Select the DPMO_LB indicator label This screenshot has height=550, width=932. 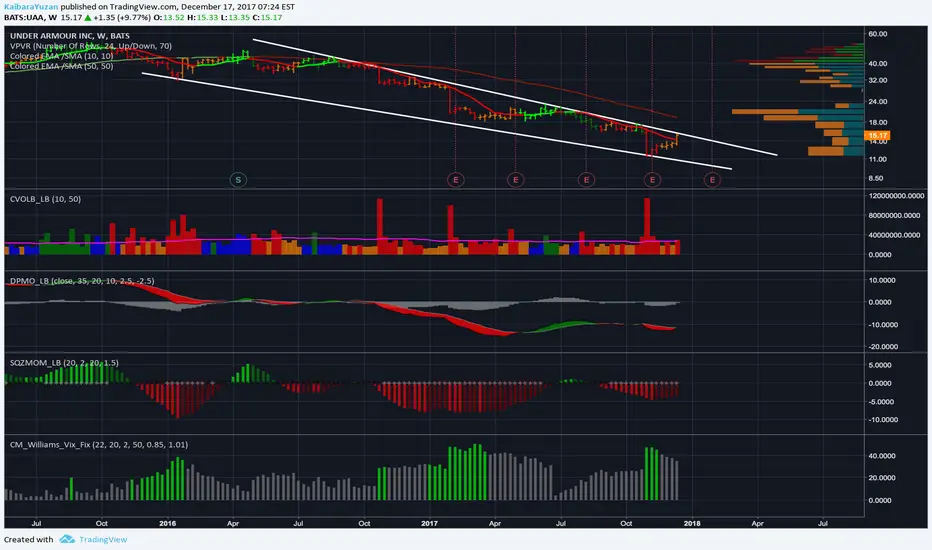pos(82,281)
